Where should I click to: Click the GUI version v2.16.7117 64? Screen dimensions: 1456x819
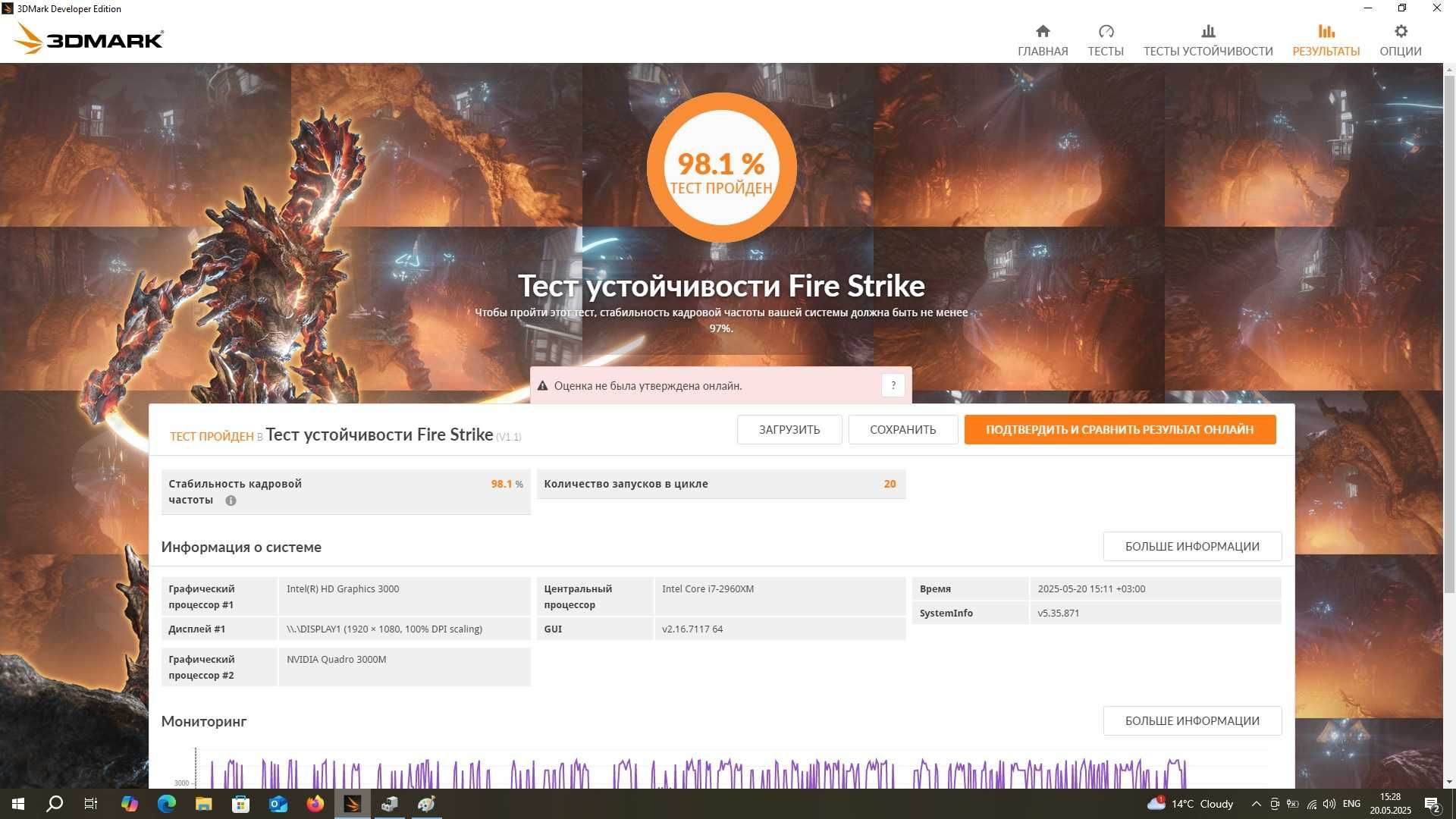[x=692, y=629]
